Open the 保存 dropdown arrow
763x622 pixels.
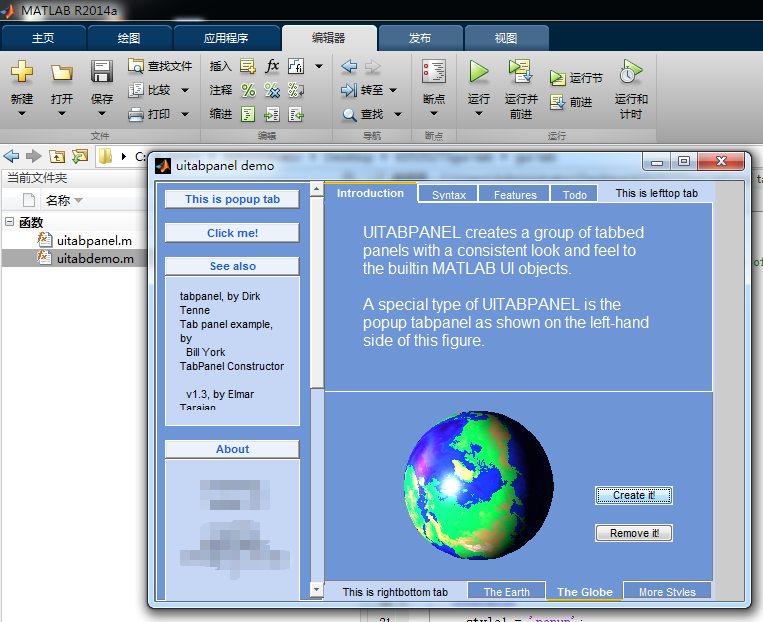[x=101, y=114]
